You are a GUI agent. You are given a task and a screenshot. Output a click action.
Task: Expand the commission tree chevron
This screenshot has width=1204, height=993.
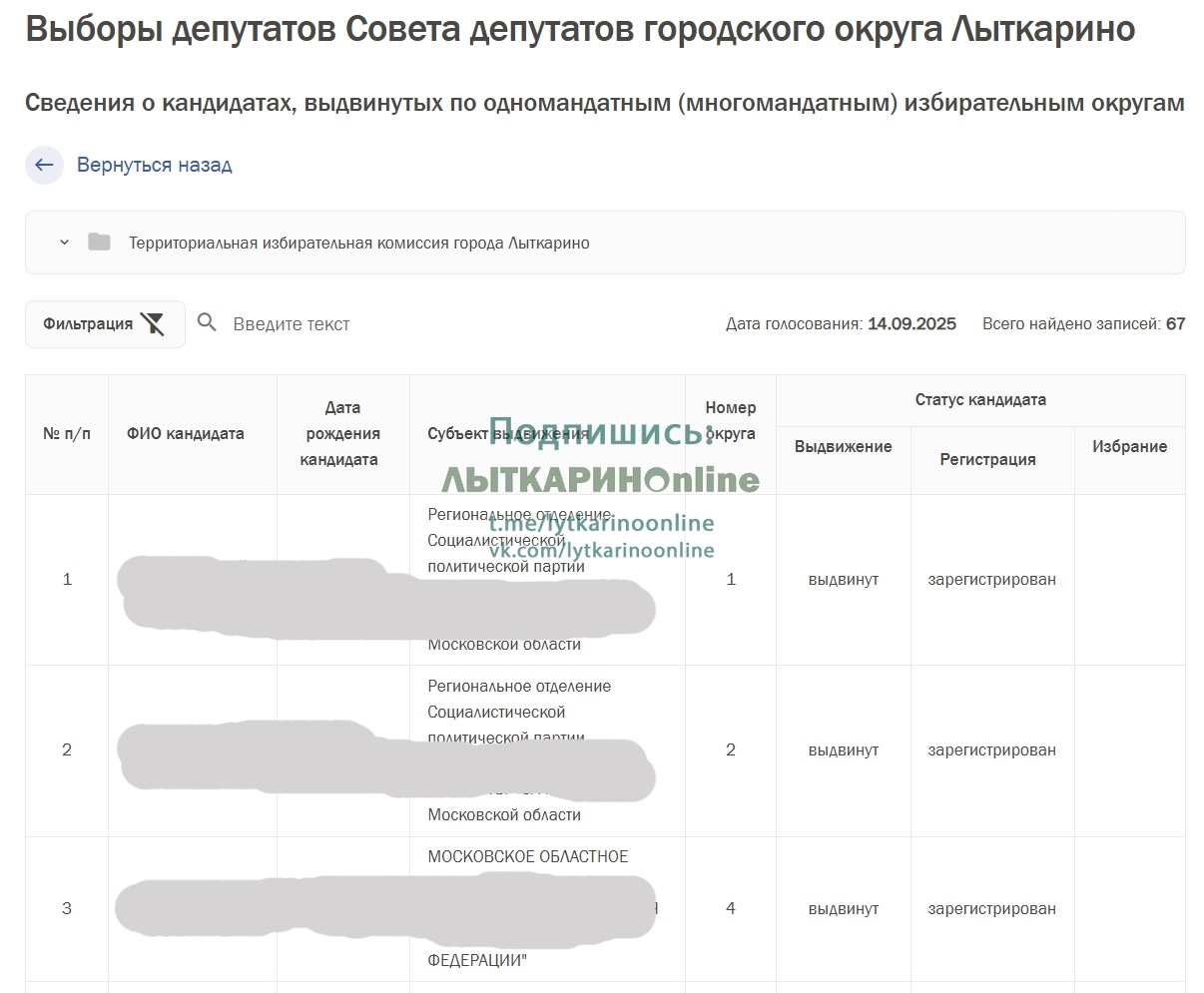pos(64,243)
